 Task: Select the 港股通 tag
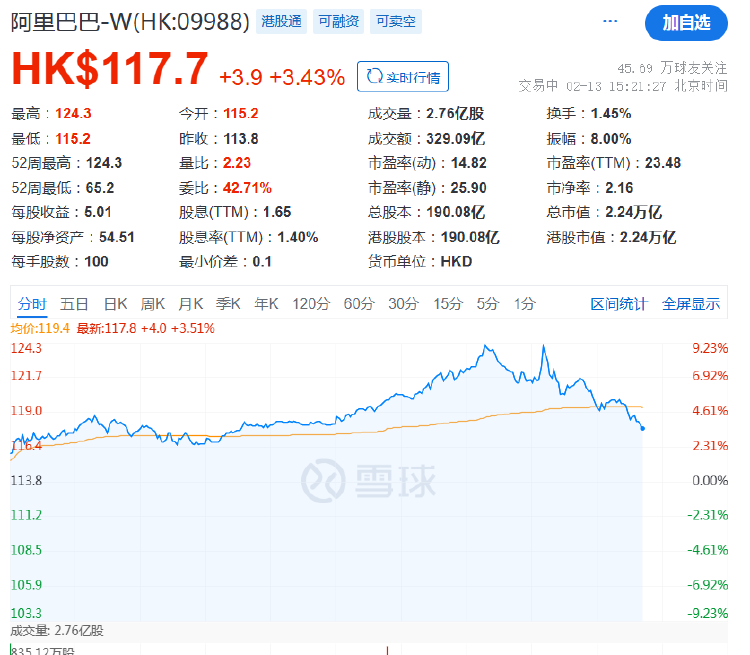[x=281, y=21]
